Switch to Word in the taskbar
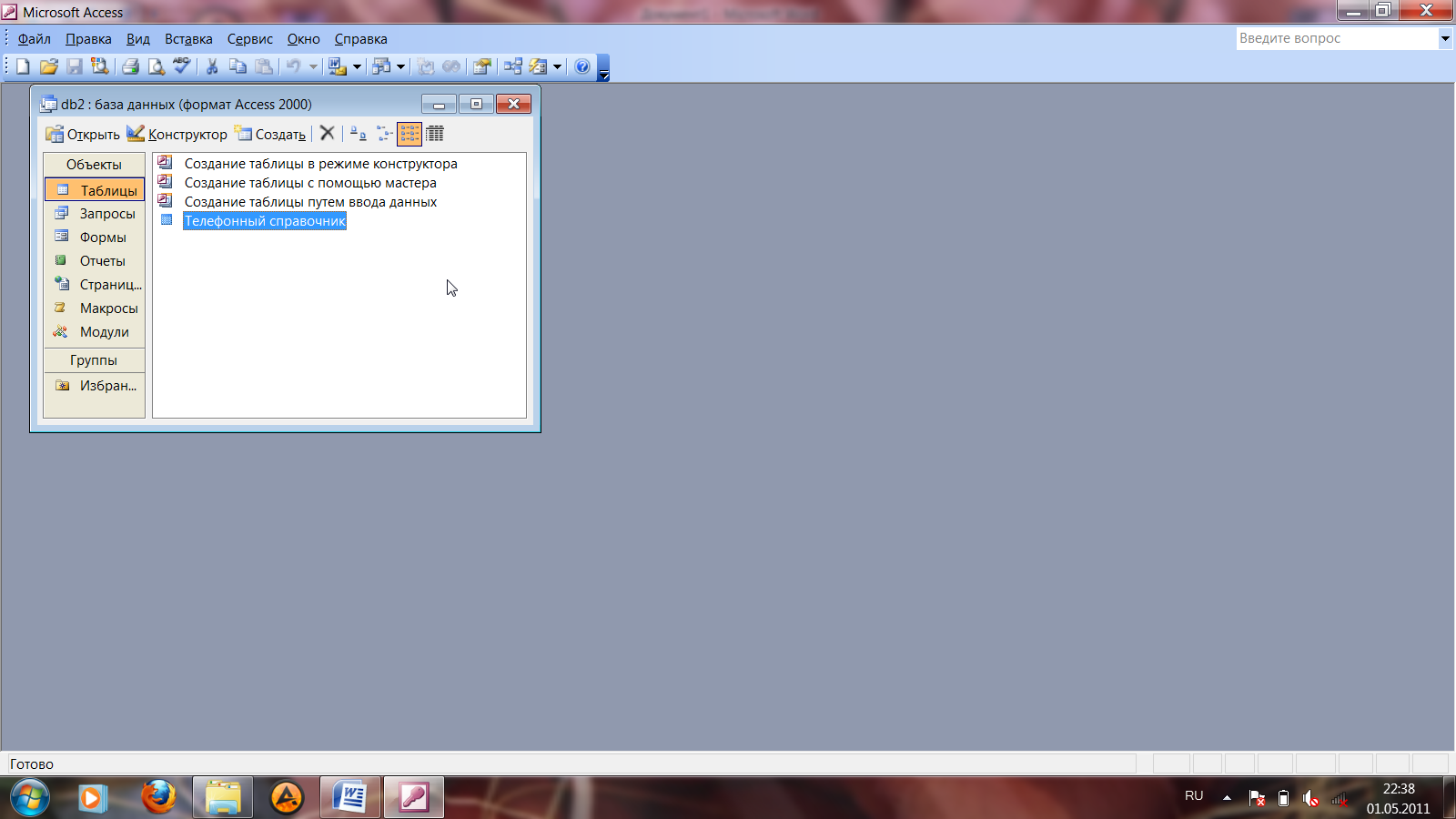 coord(349,797)
